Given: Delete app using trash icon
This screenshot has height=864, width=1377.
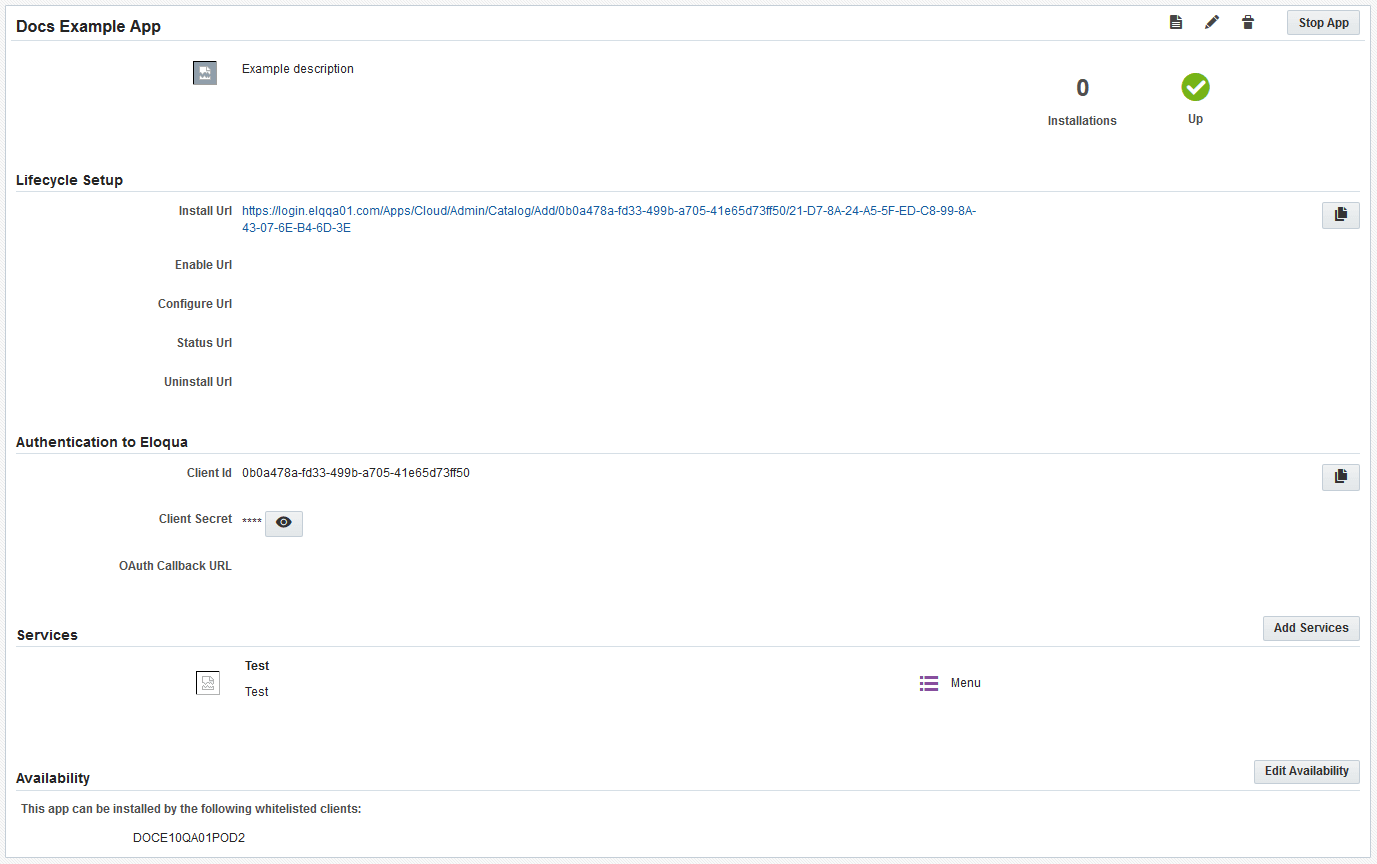Looking at the screenshot, I should 1248,22.
